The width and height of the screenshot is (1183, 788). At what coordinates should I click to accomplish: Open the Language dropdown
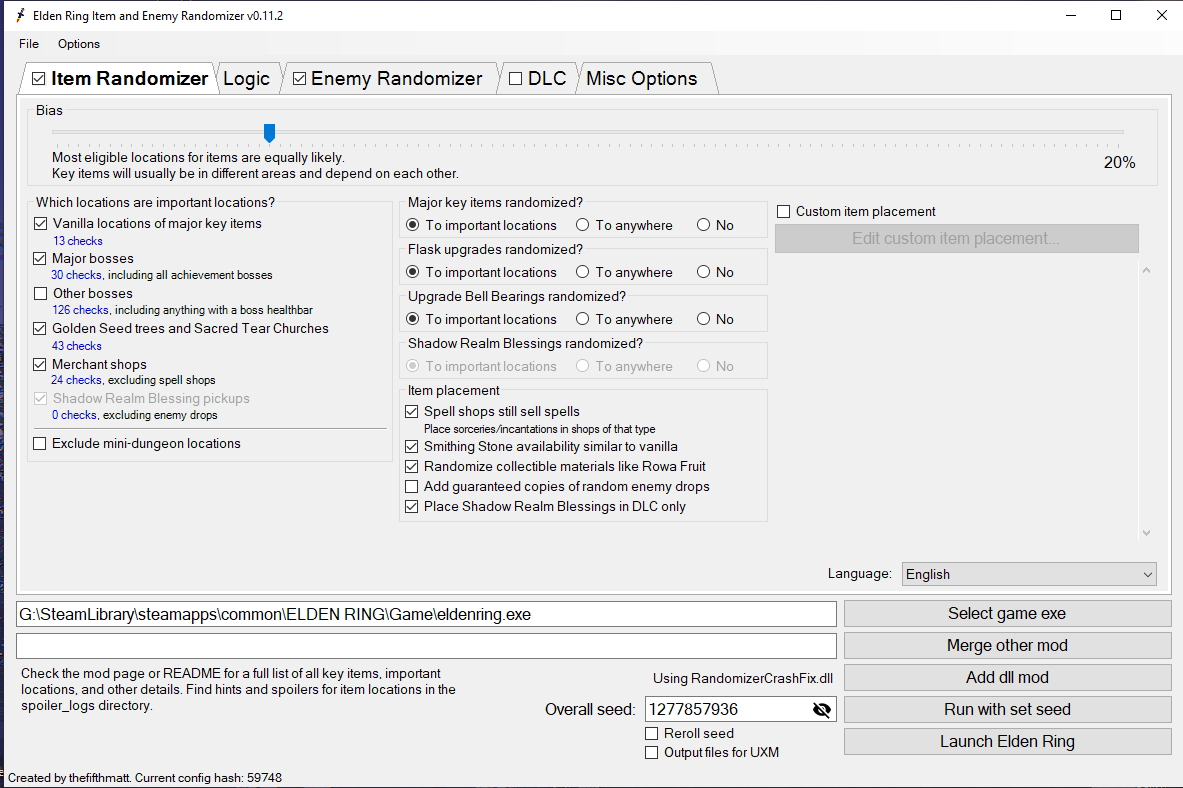(x=1029, y=574)
